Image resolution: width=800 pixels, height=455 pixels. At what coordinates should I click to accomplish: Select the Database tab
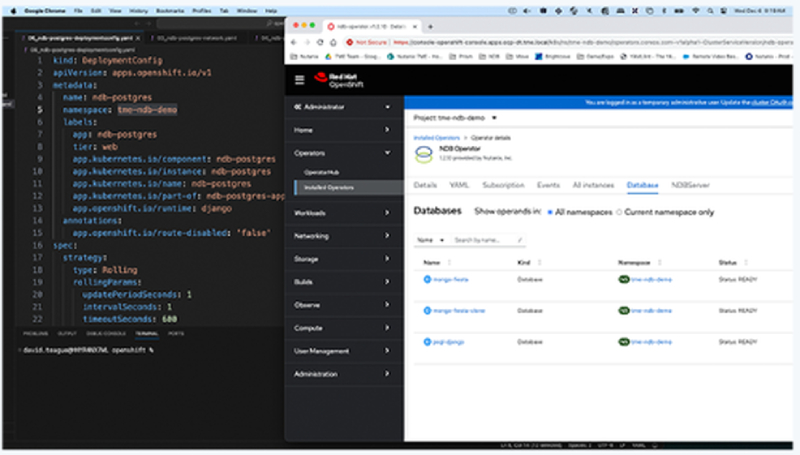(x=642, y=185)
